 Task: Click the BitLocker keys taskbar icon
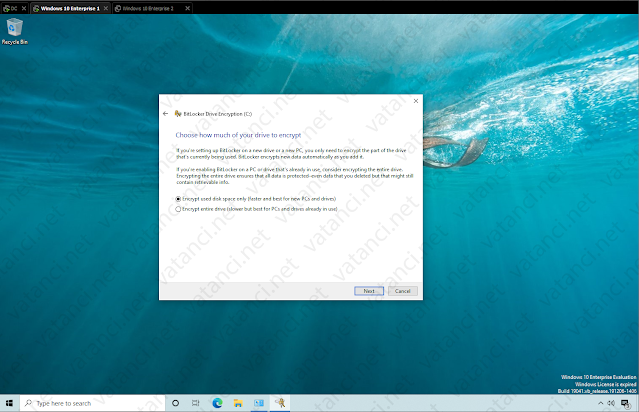[x=280, y=403]
